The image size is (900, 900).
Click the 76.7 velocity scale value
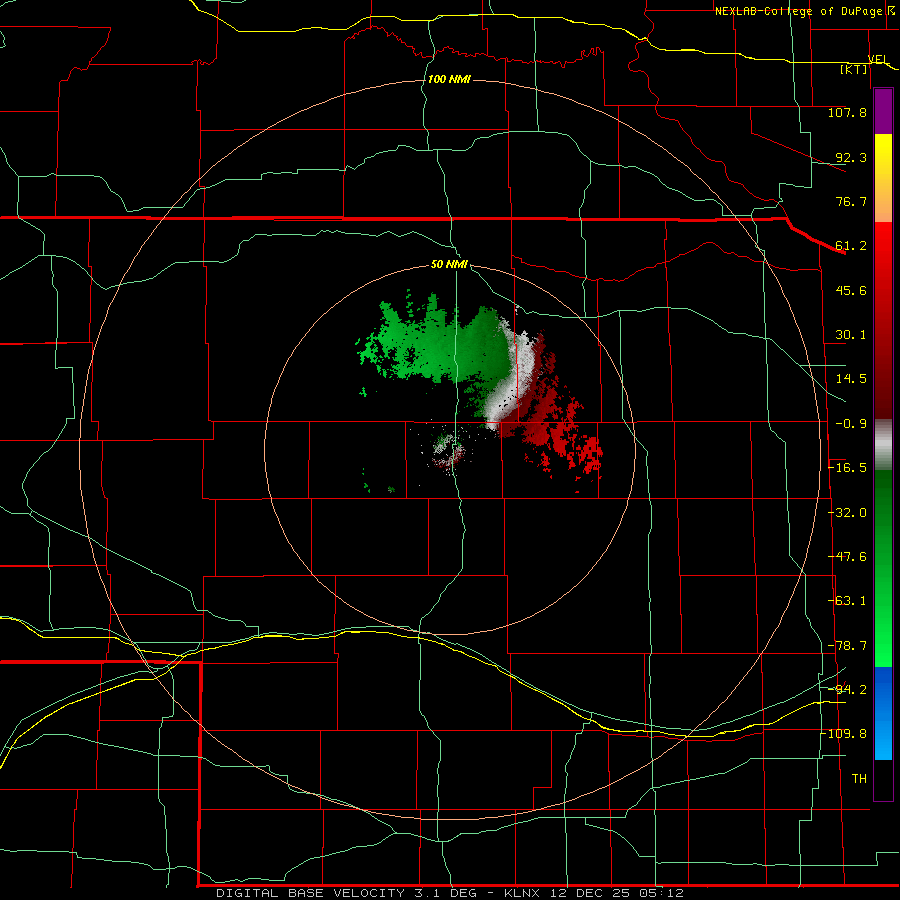coord(851,201)
